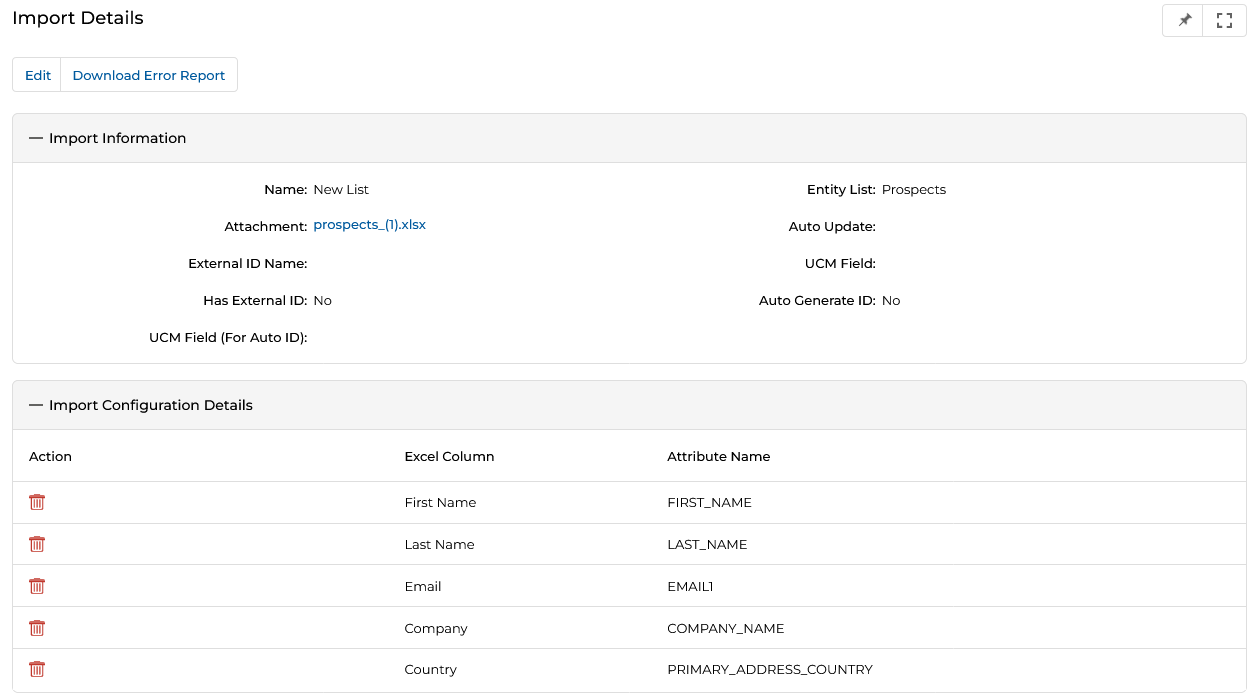Select the FIRST_NAME attribute cell
Screen dimensions: 1256x699
point(709,502)
